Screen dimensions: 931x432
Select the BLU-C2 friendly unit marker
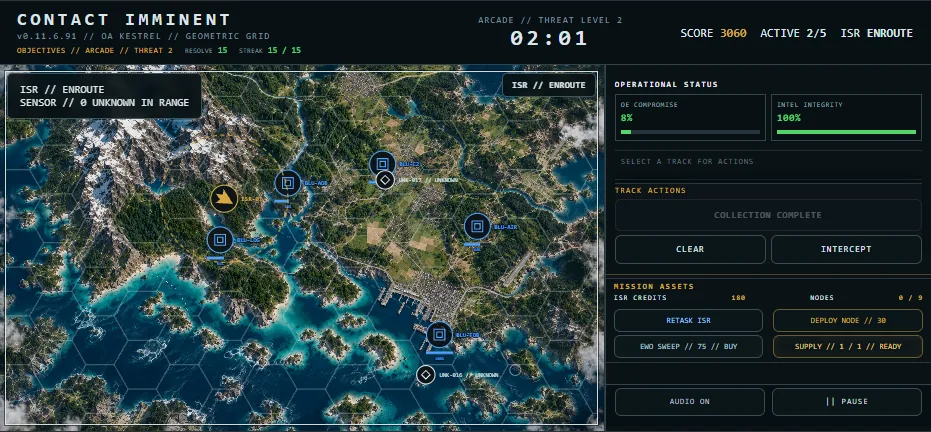[x=383, y=164]
